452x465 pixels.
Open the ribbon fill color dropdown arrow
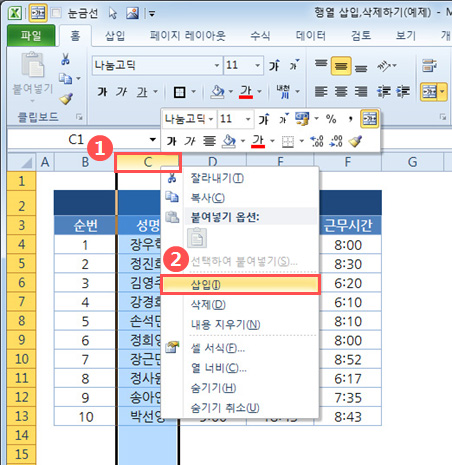coord(230,92)
